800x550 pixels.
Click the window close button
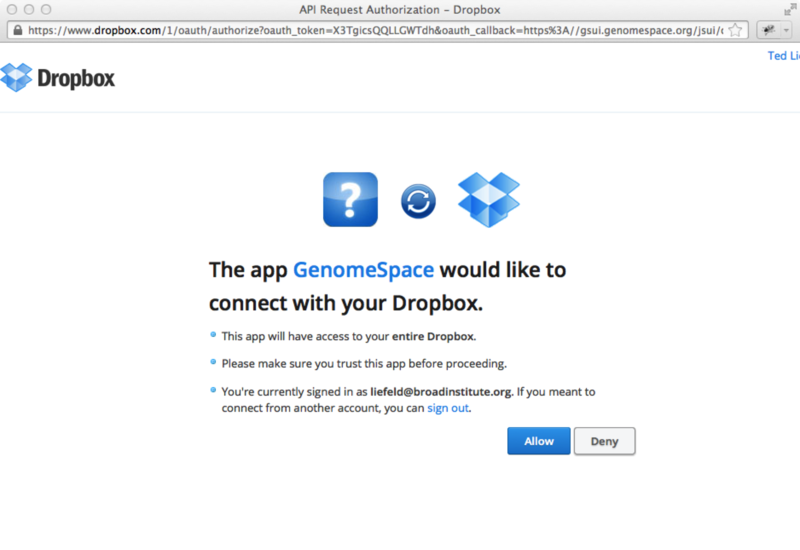[x=12, y=10]
